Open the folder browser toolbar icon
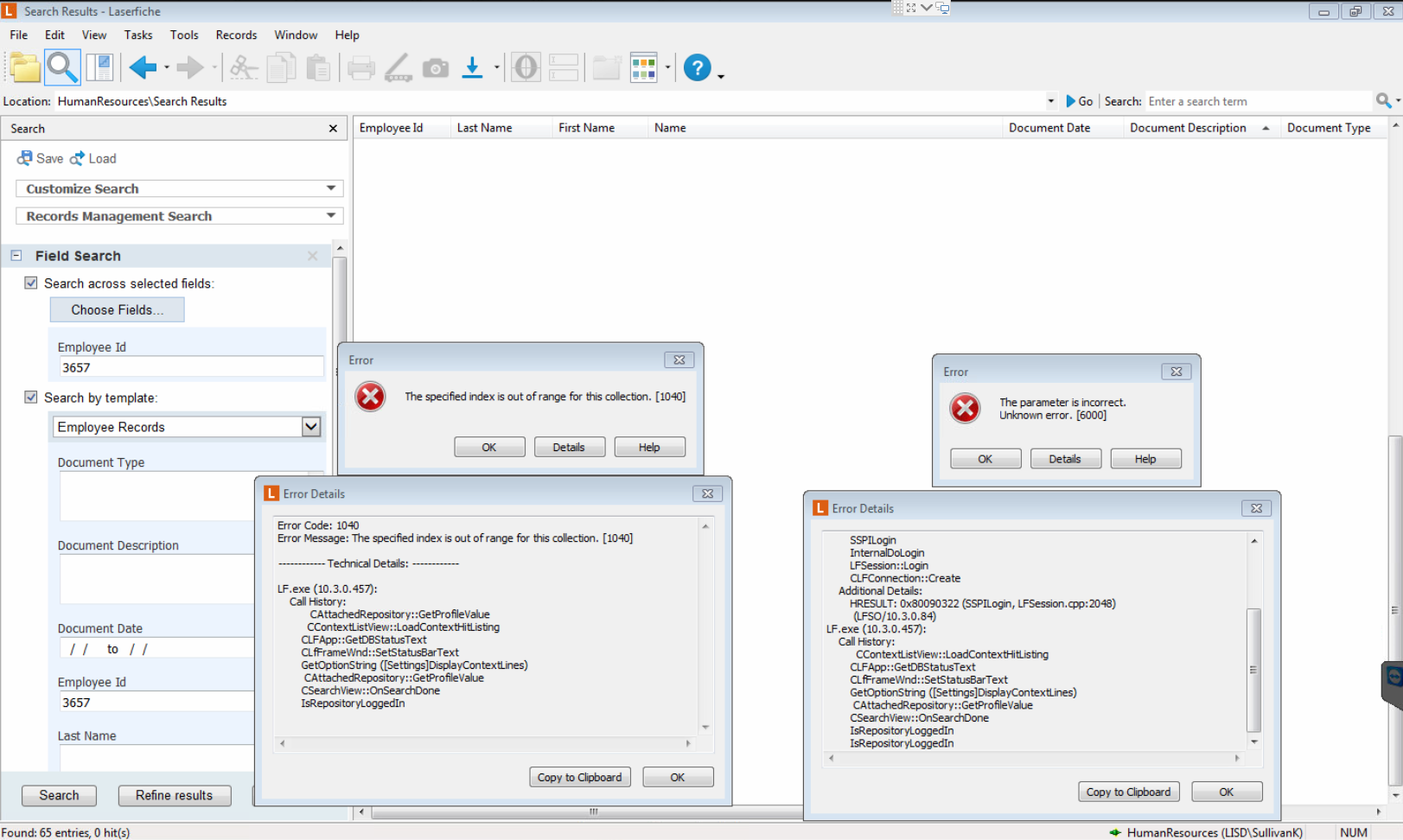1403x840 pixels. pos(25,67)
